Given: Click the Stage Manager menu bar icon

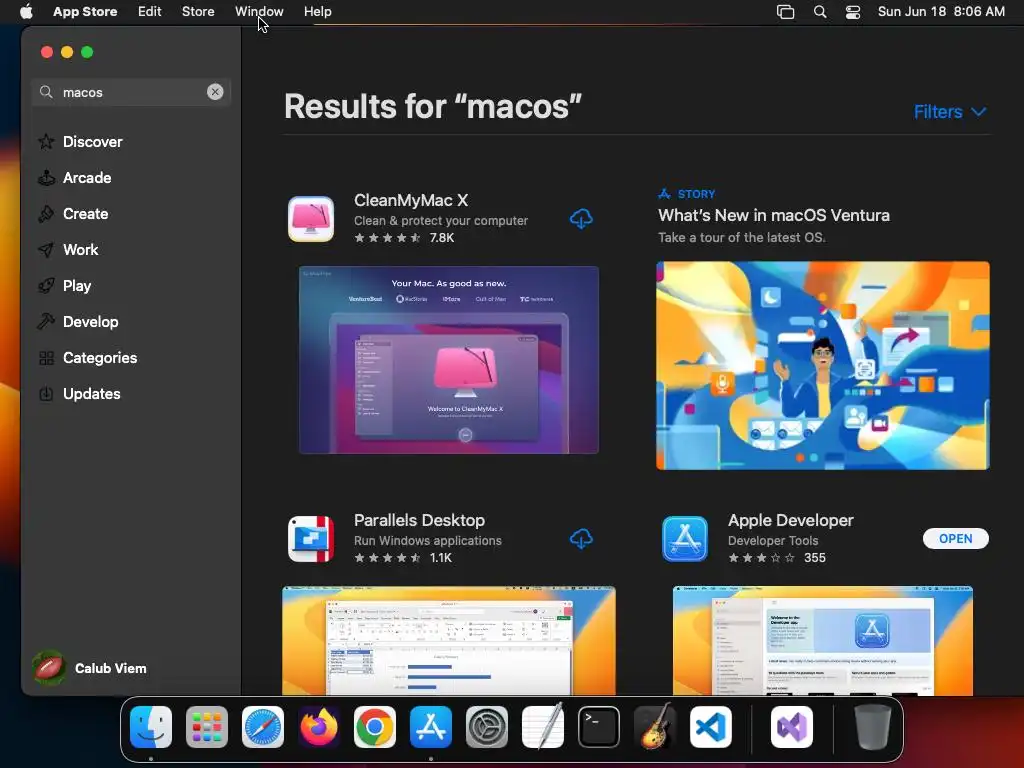Looking at the screenshot, I should click(x=785, y=12).
